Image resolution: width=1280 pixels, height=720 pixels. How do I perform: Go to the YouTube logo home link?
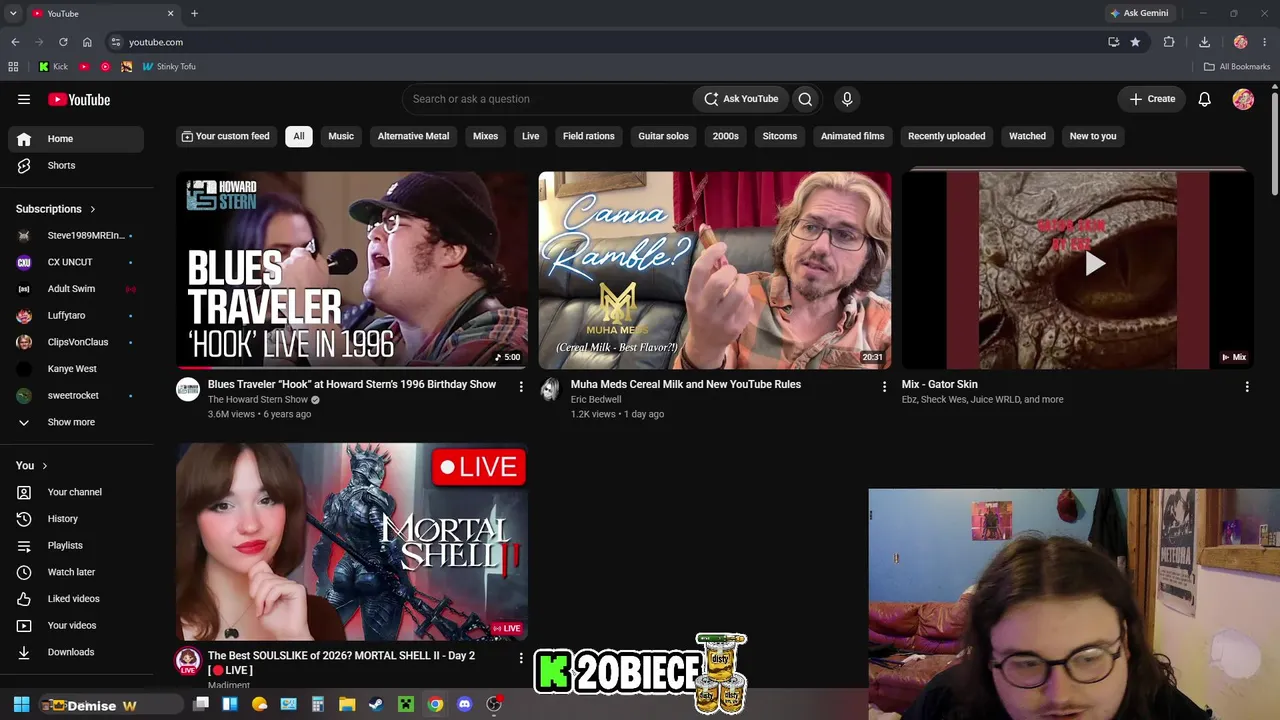[79, 99]
